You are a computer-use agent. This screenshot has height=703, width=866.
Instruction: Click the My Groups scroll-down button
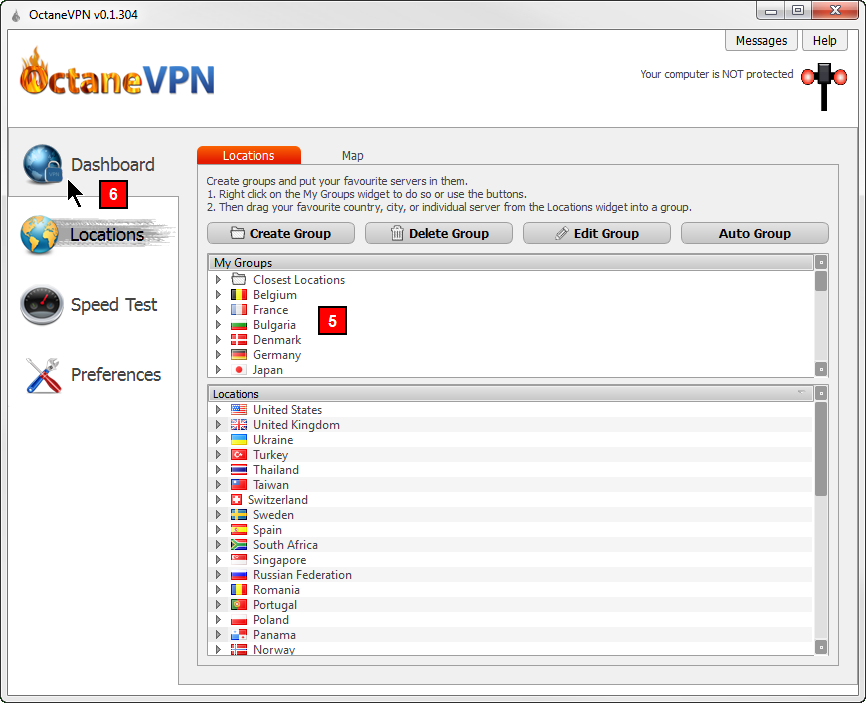[821, 369]
